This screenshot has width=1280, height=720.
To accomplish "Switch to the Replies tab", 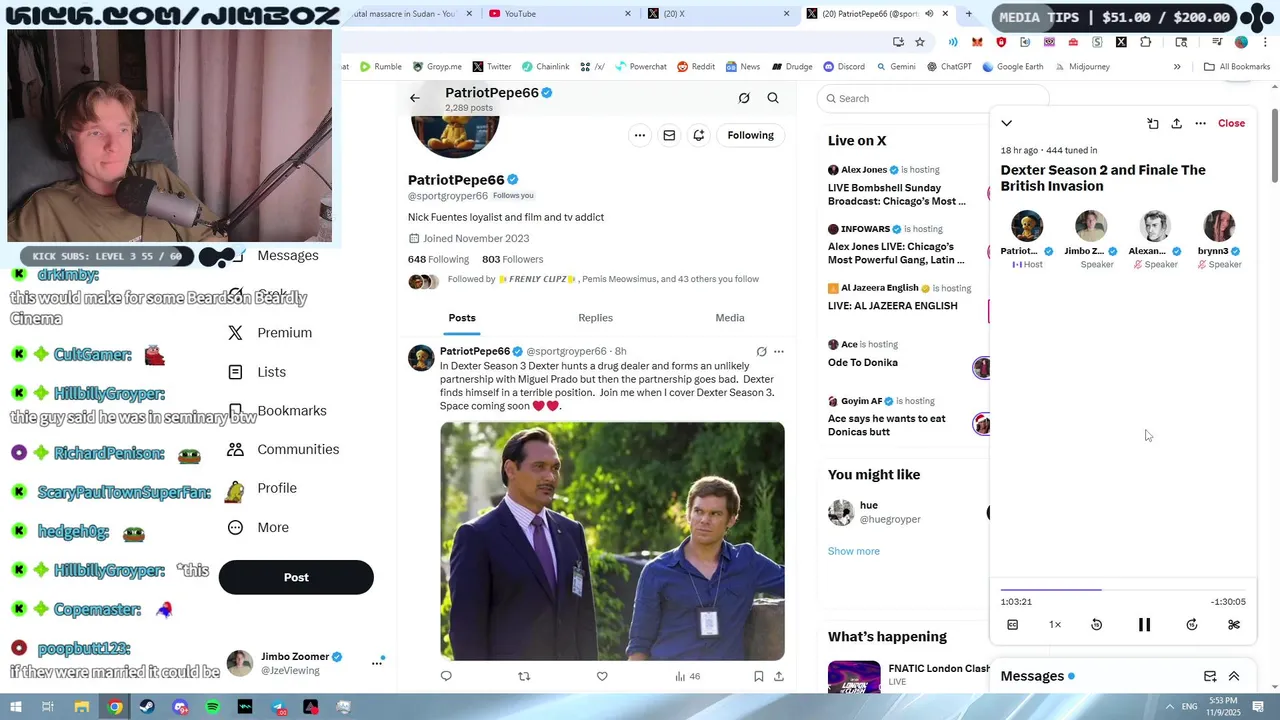I will 595,318.
